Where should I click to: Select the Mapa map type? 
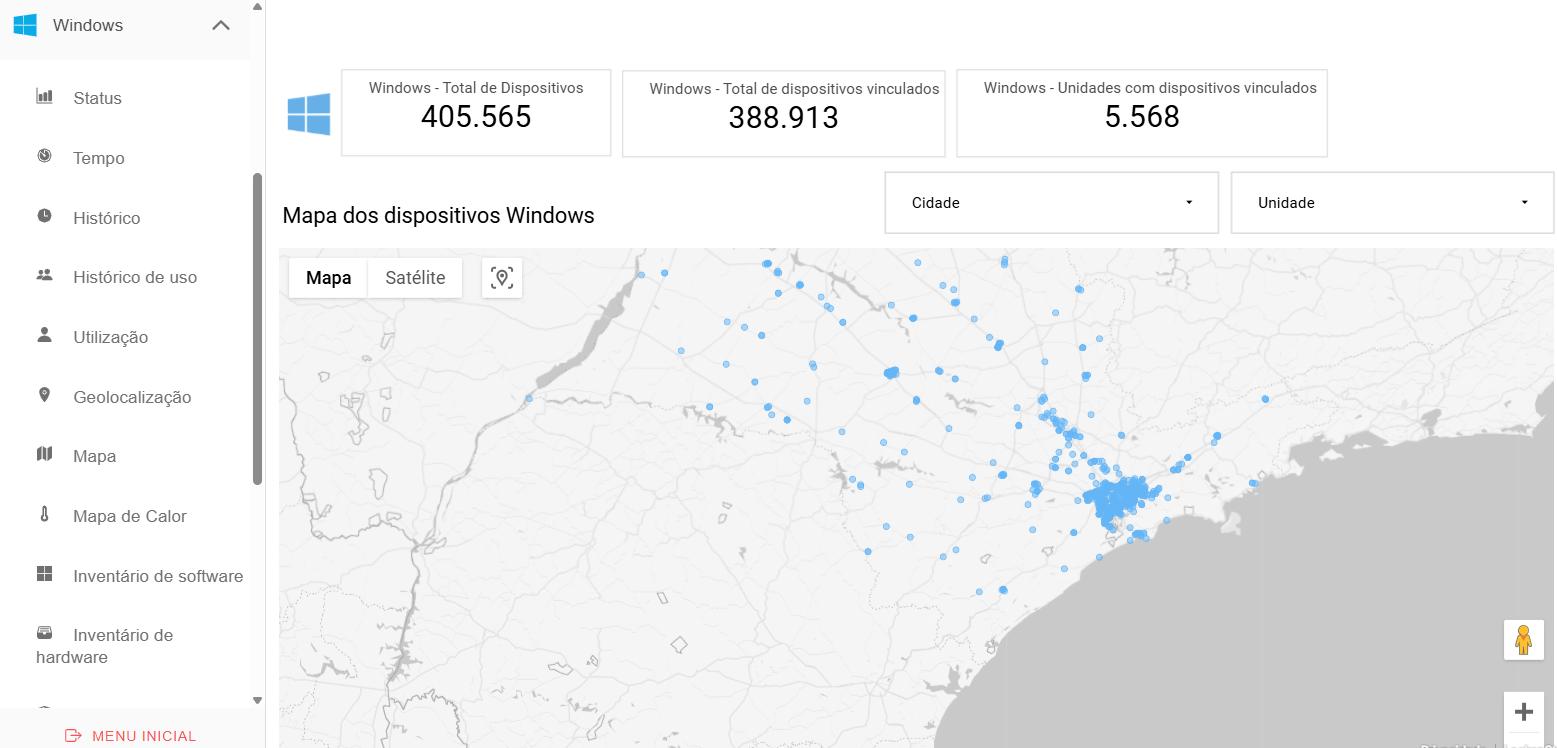coord(328,278)
